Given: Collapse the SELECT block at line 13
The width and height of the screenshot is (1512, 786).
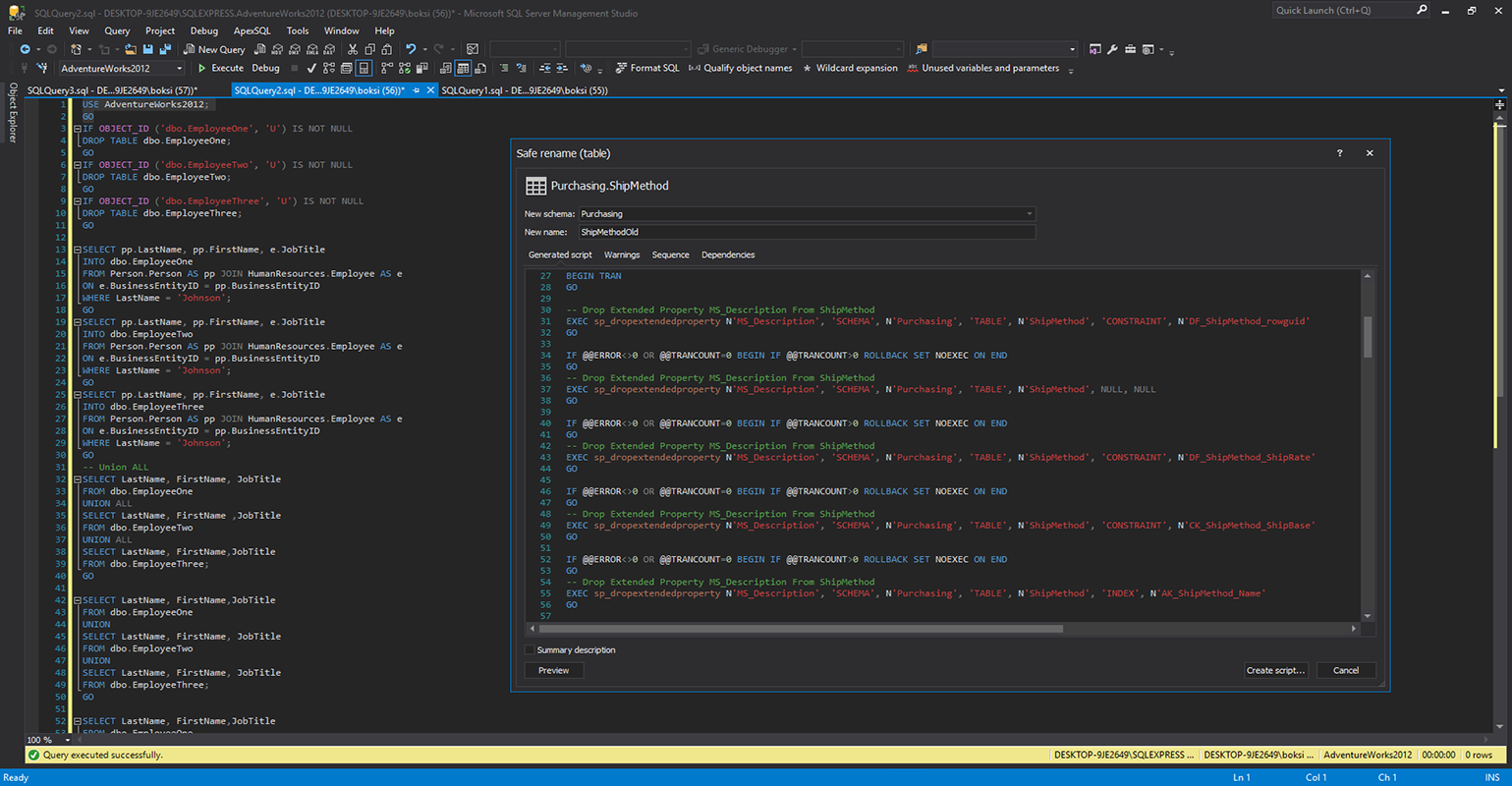Looking at the screenshot, I should pyautogui.click(x=77, y=250).
